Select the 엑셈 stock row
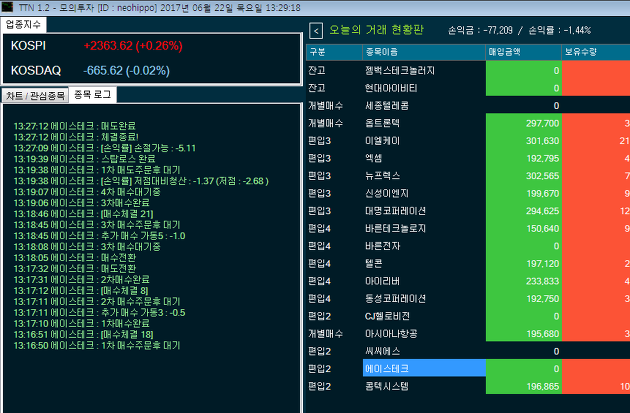The width and height of the screenshot is (630, 413). pyautogui.click(x=468, y=158)
